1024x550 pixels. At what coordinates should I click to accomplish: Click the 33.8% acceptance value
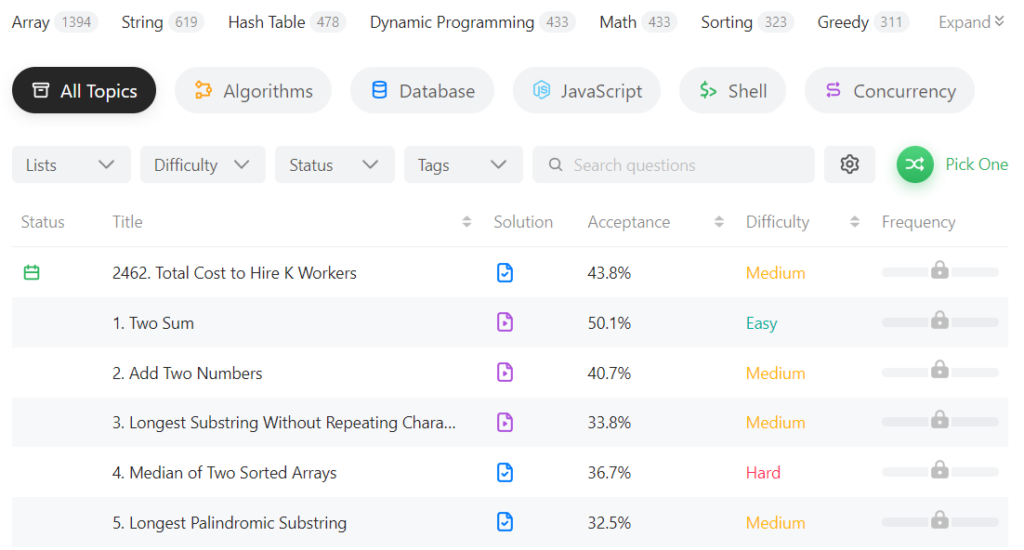click(609, 423)
